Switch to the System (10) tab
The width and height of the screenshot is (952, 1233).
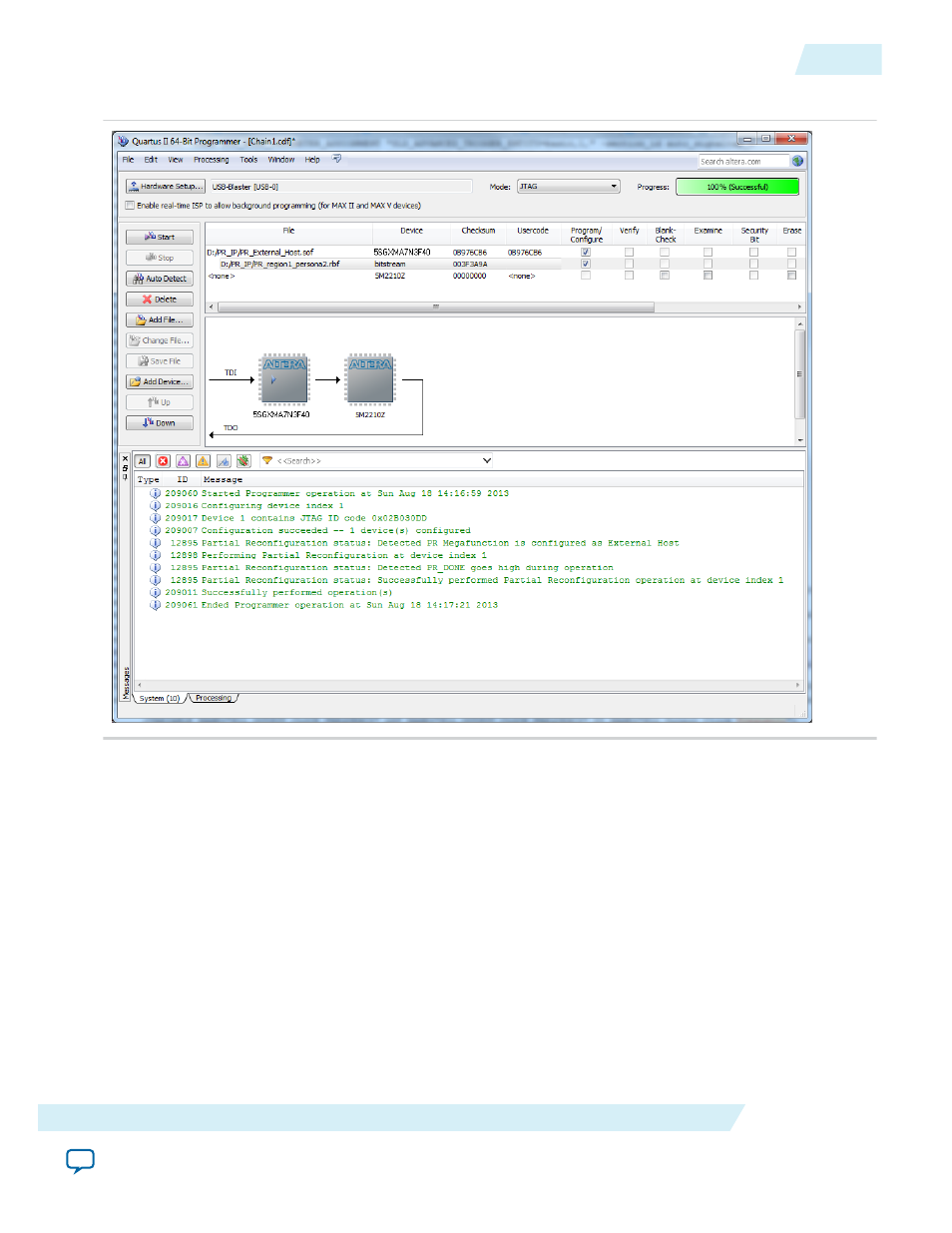coord(159,698)
